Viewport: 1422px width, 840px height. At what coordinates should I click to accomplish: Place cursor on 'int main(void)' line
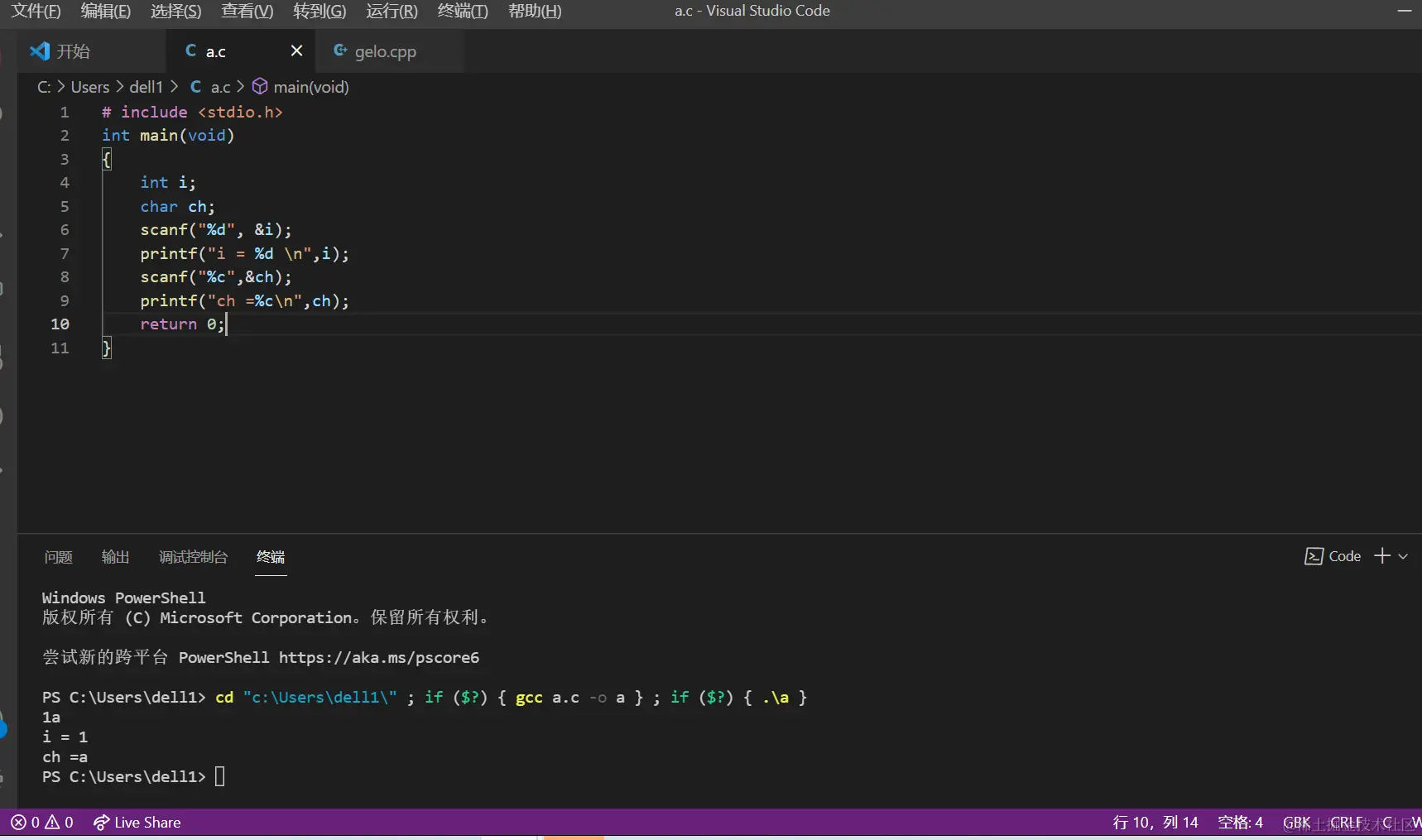[168, 135]
